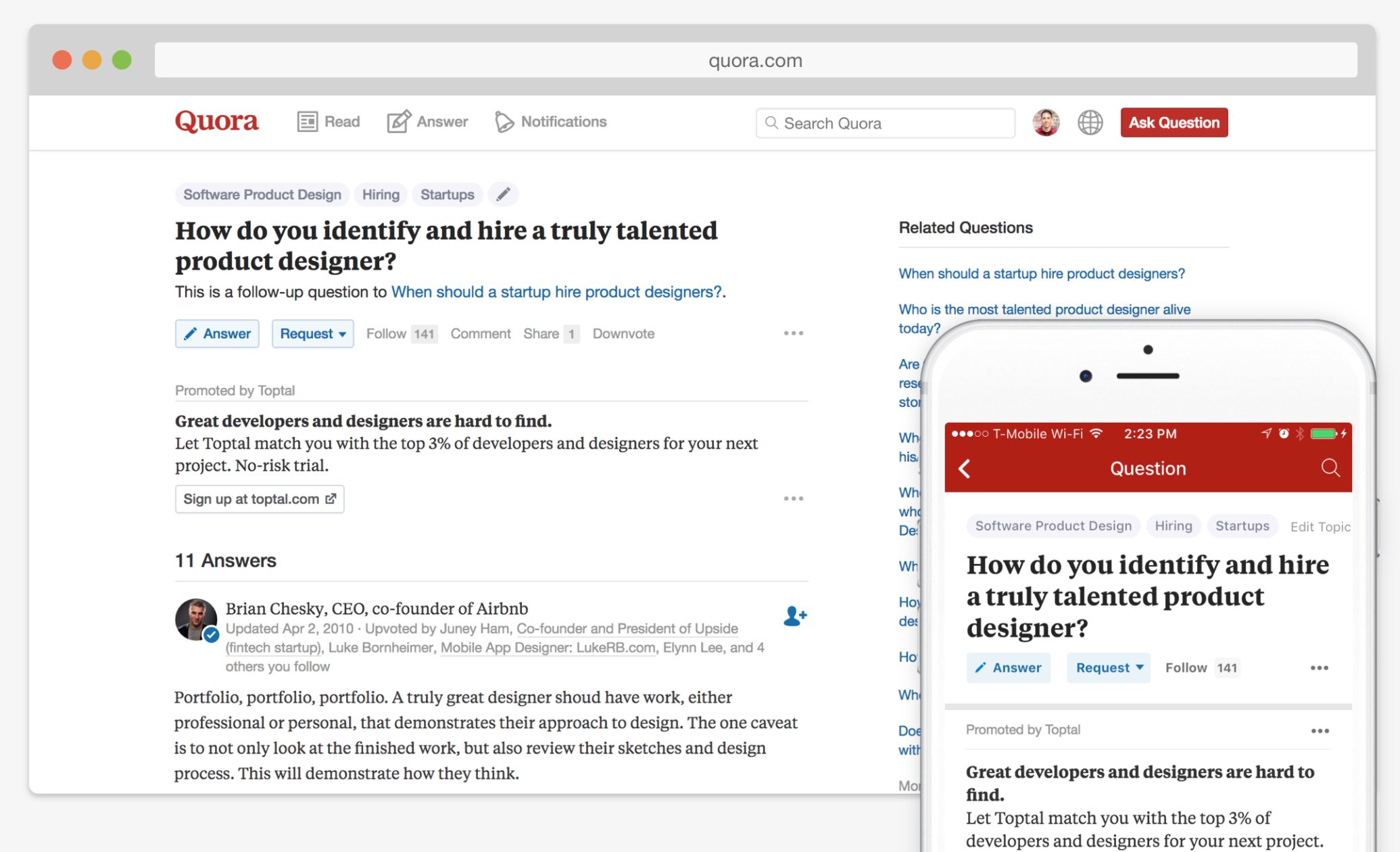Select the Hiring topic tab

381,194
